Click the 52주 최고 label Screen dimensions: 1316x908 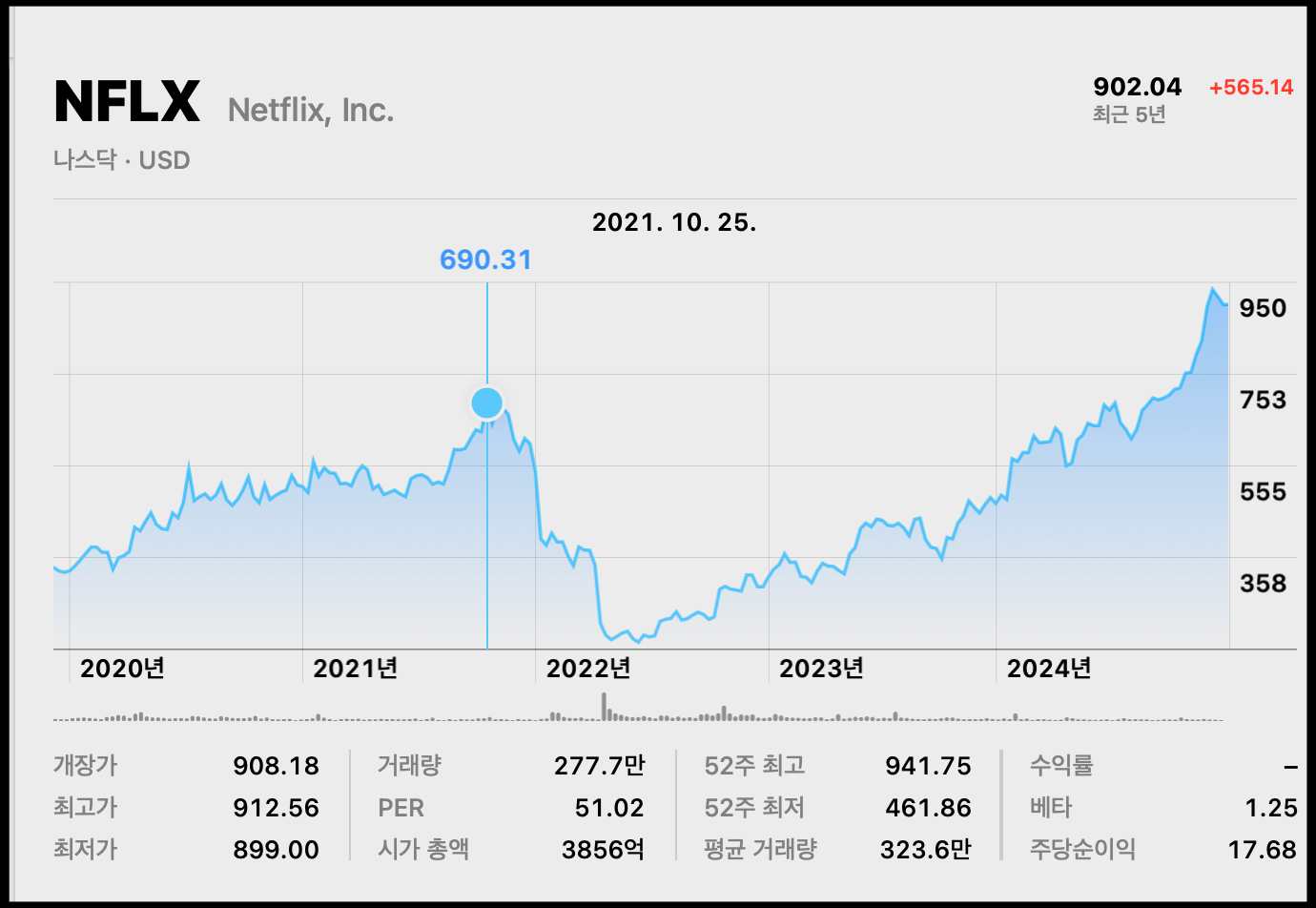tap(754, 765)
